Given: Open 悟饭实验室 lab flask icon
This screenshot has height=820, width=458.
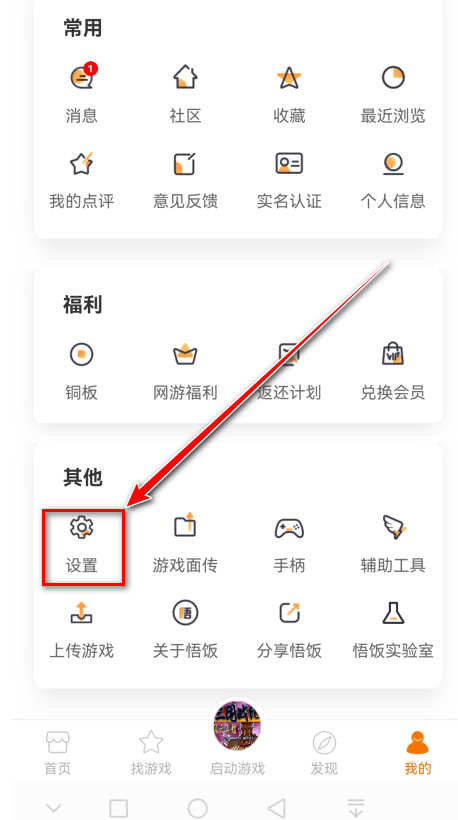Looking at the screenshot, I should (x=393, y=613).
